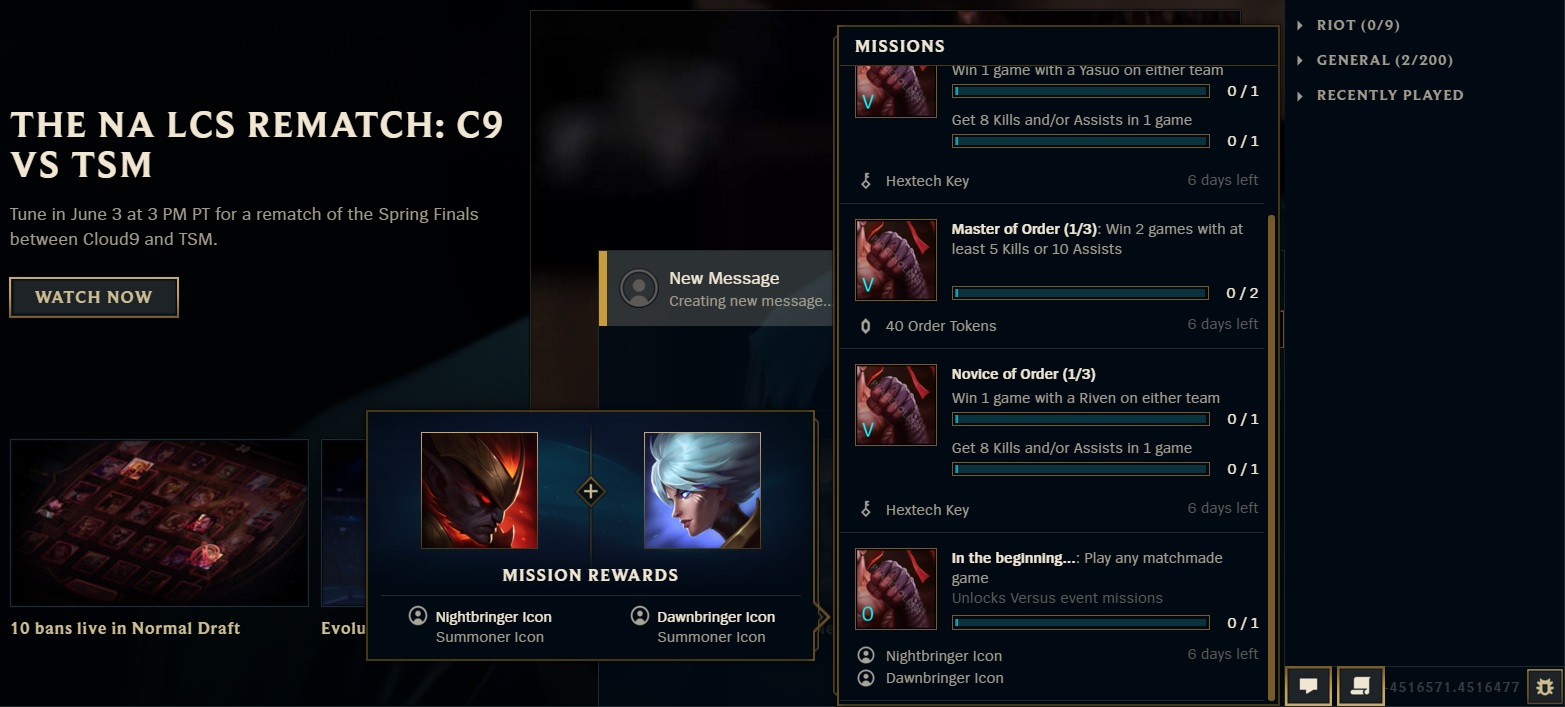
Task: Expand the RECENTLY PLAYED group
Action: click(x=1380, y=95)
